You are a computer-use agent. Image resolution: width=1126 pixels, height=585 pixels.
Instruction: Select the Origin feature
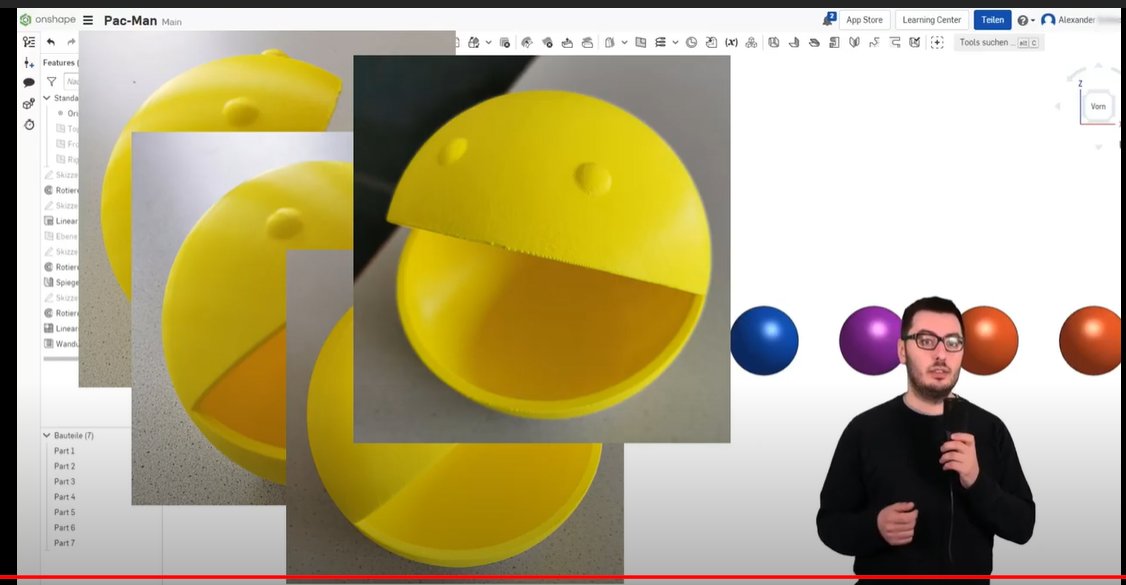pos(69,113)
